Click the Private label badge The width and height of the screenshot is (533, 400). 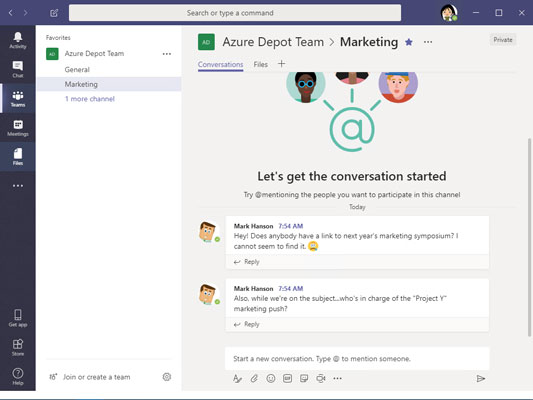[x=503, y=40]
